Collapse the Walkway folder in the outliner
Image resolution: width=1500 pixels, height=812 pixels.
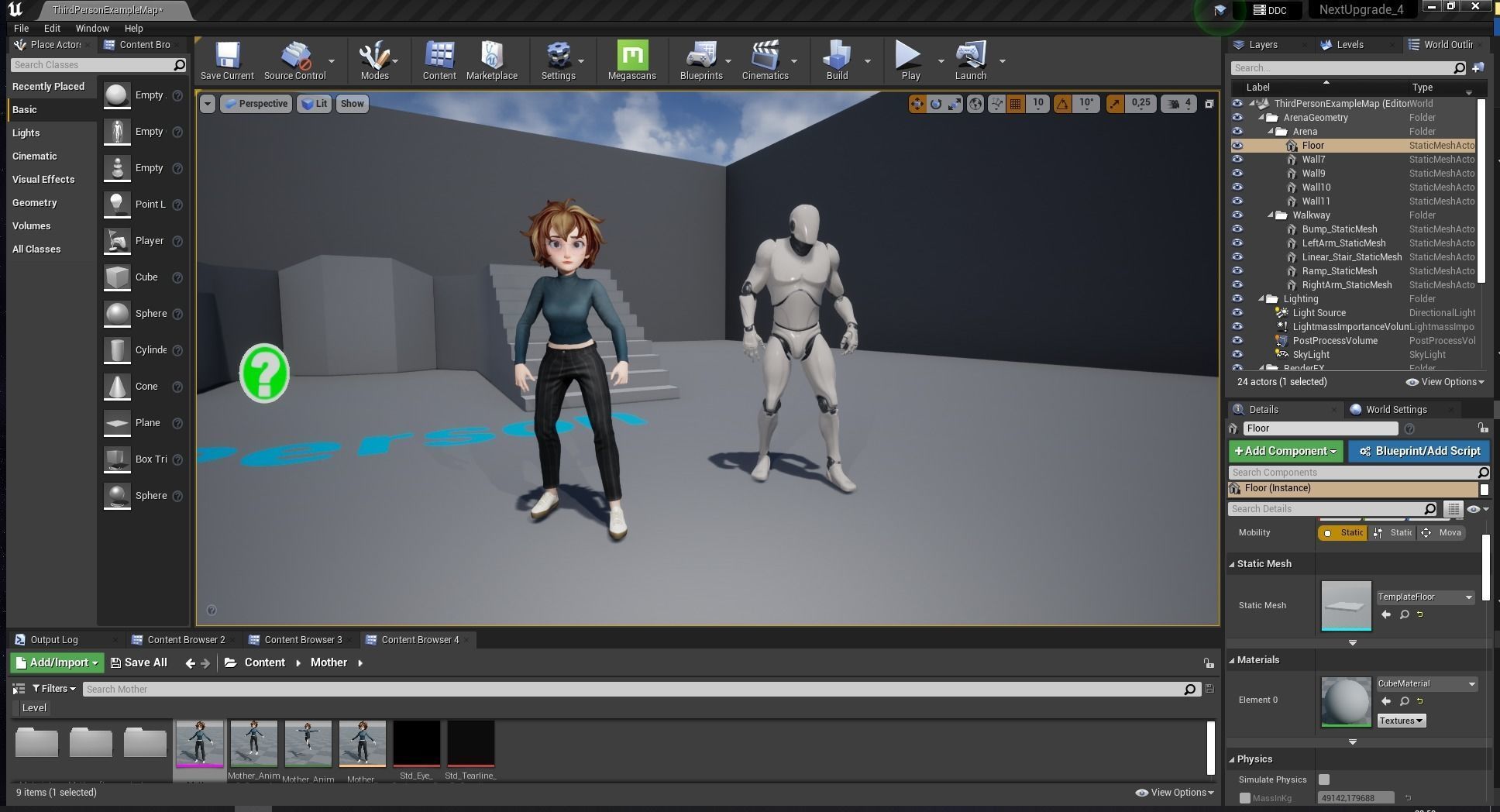tap(1271, 215)
